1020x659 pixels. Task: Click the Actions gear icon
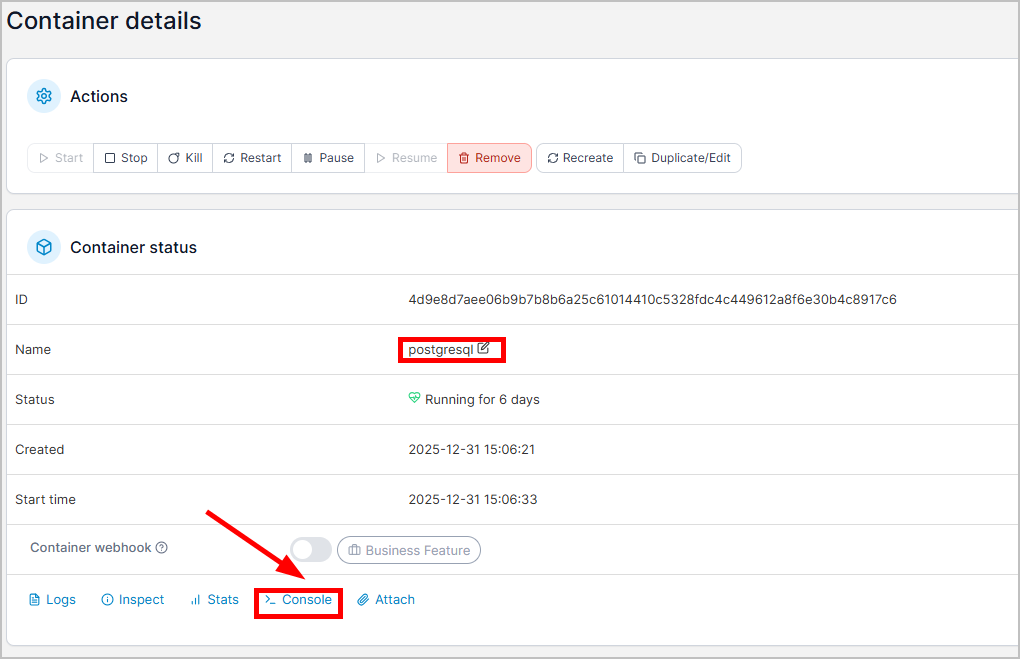(x=44, y=96)
